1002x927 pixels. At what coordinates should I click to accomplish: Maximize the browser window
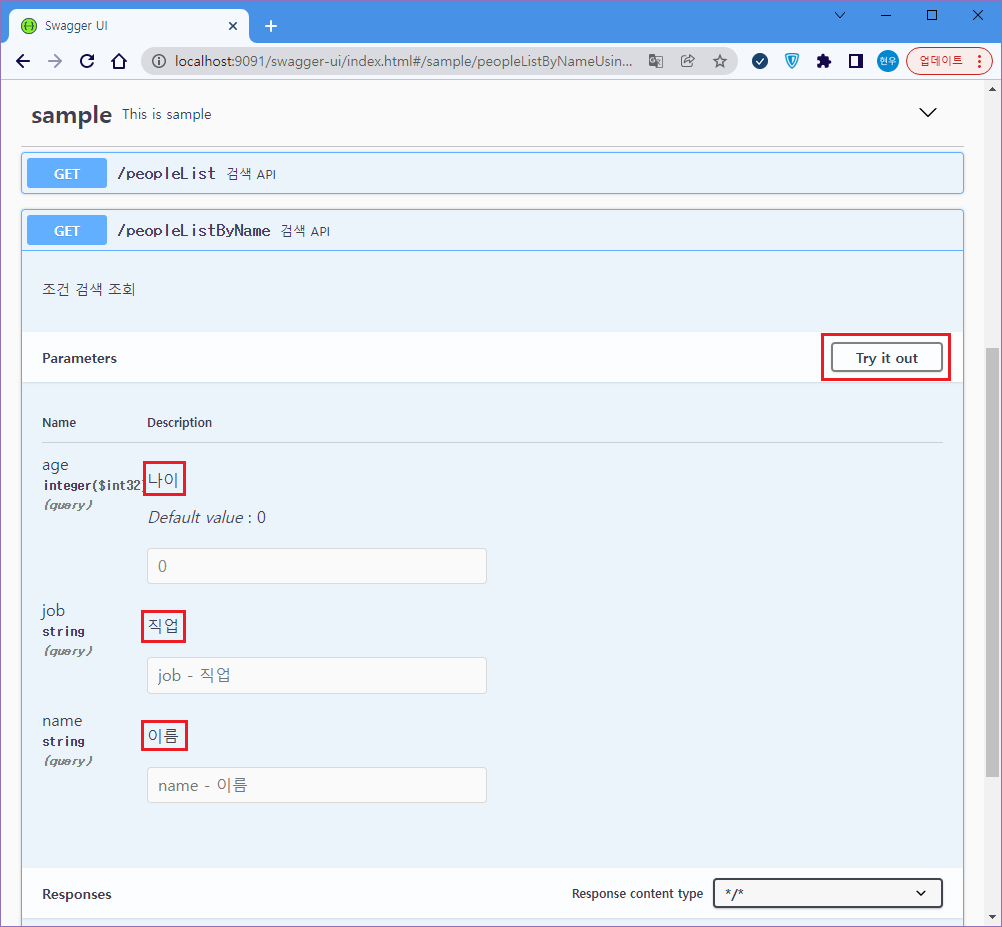coord(932,15)
